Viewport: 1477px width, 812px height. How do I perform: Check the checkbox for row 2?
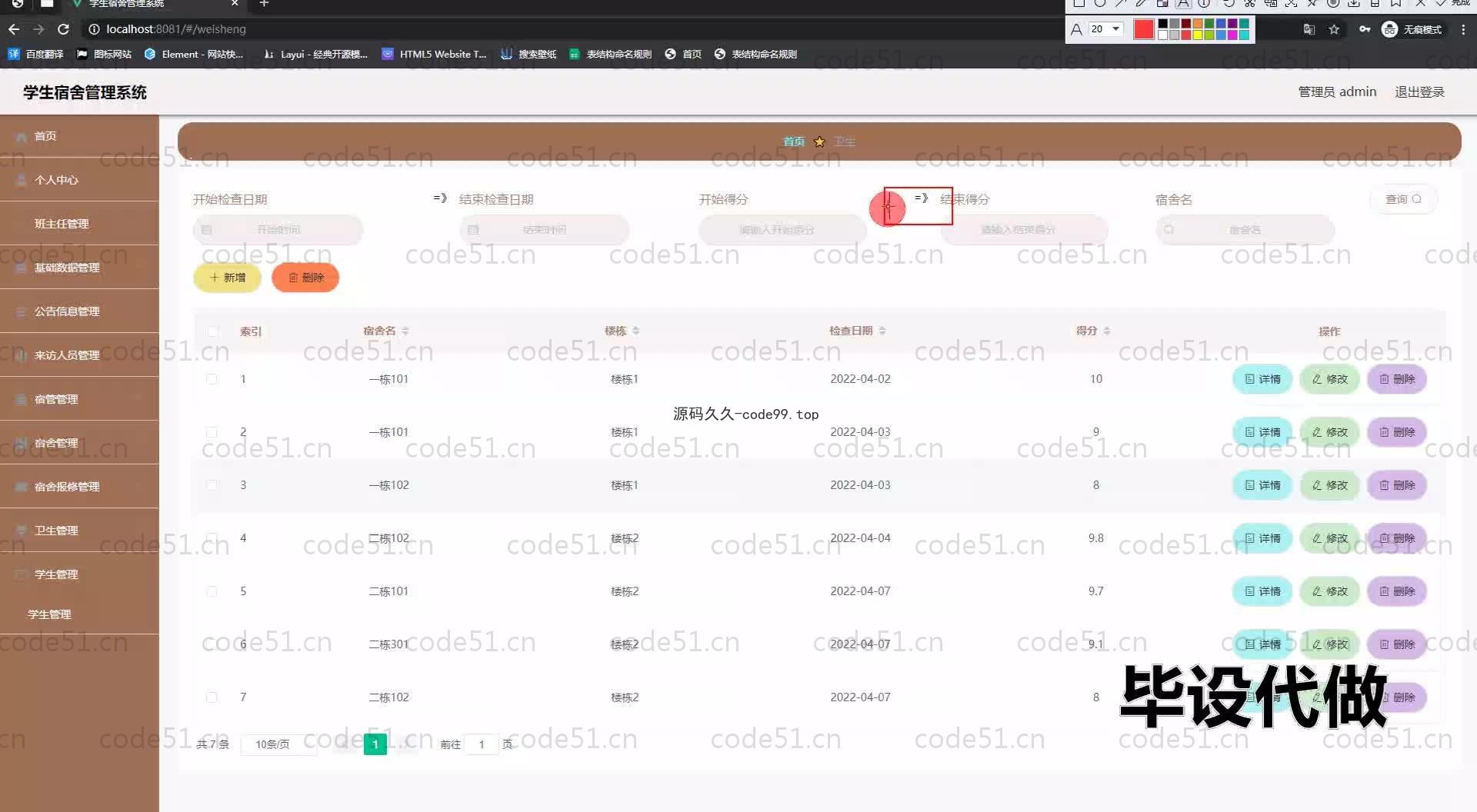(x=212, y=432)
